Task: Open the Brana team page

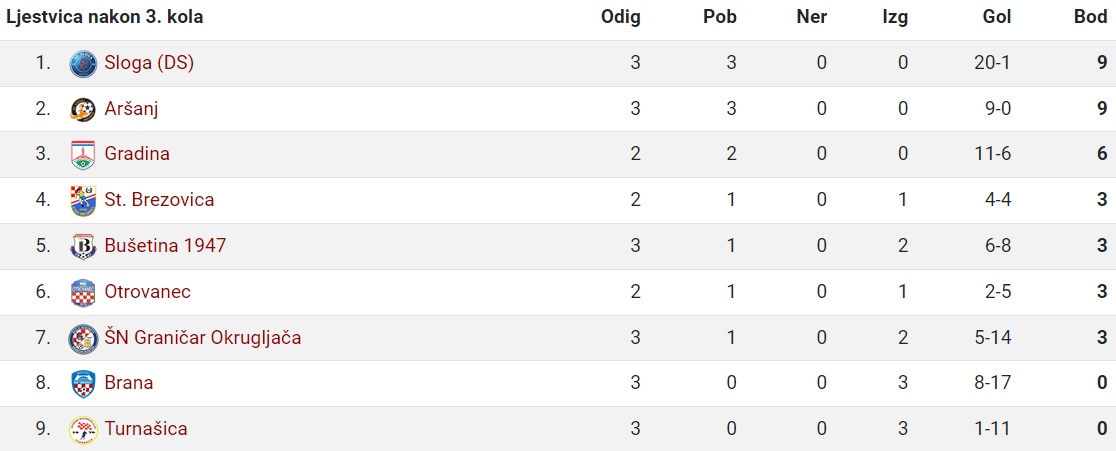Action: [129, 383]
